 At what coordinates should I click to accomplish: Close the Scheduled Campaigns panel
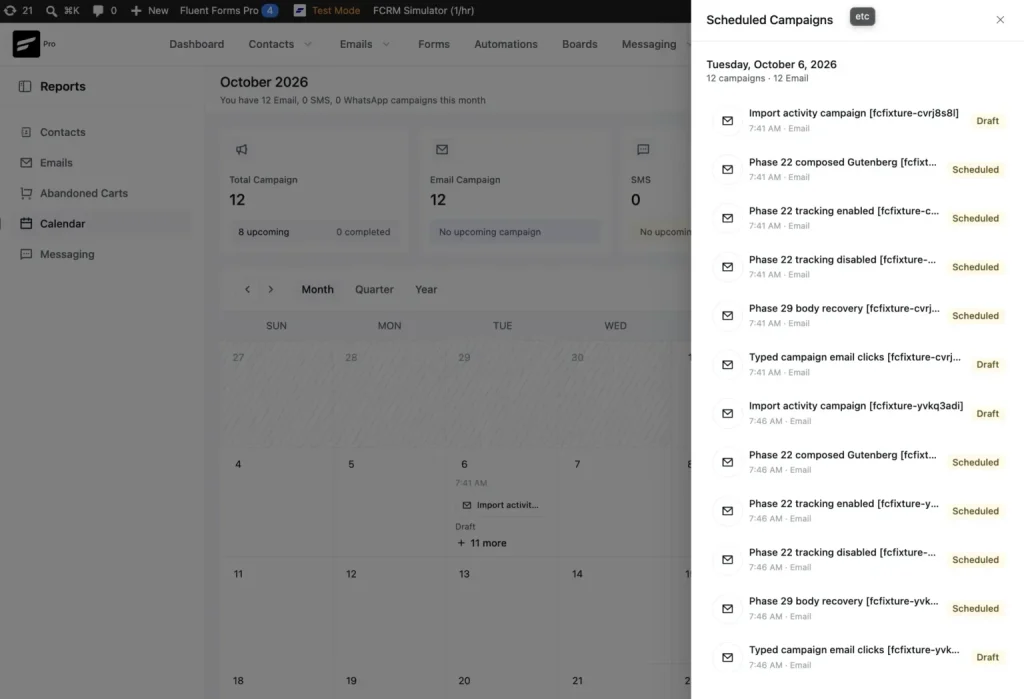pyautogui.click(x=1000, y=20)
